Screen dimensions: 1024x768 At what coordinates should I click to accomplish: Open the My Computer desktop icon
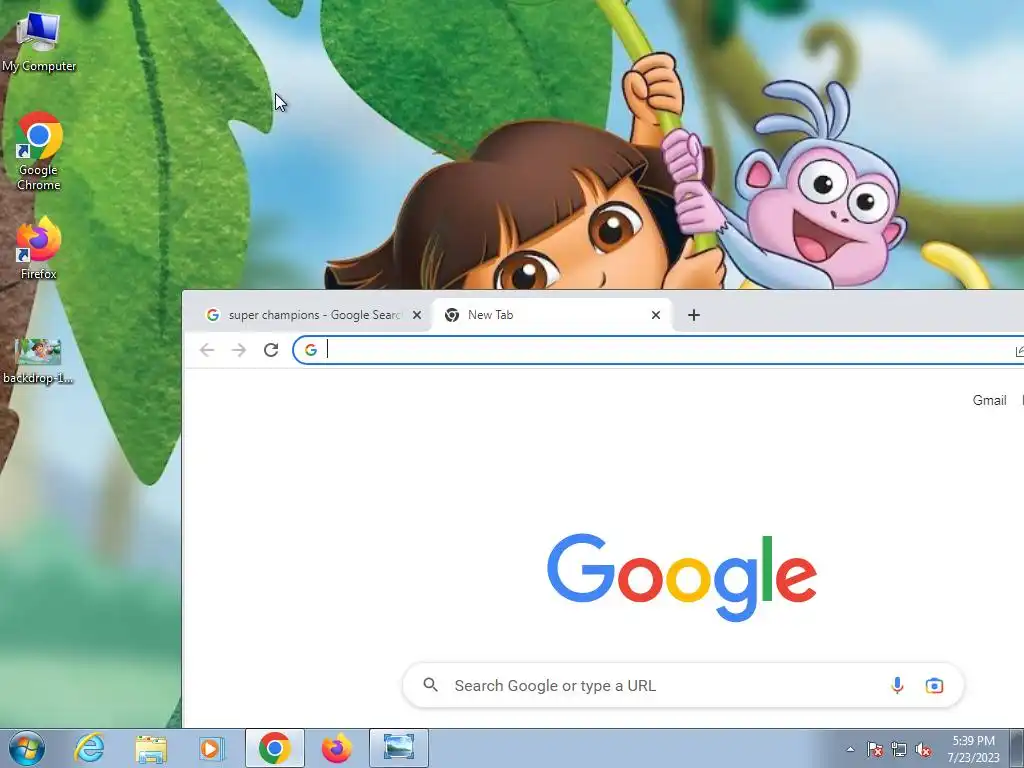click(x=38, y=42)
